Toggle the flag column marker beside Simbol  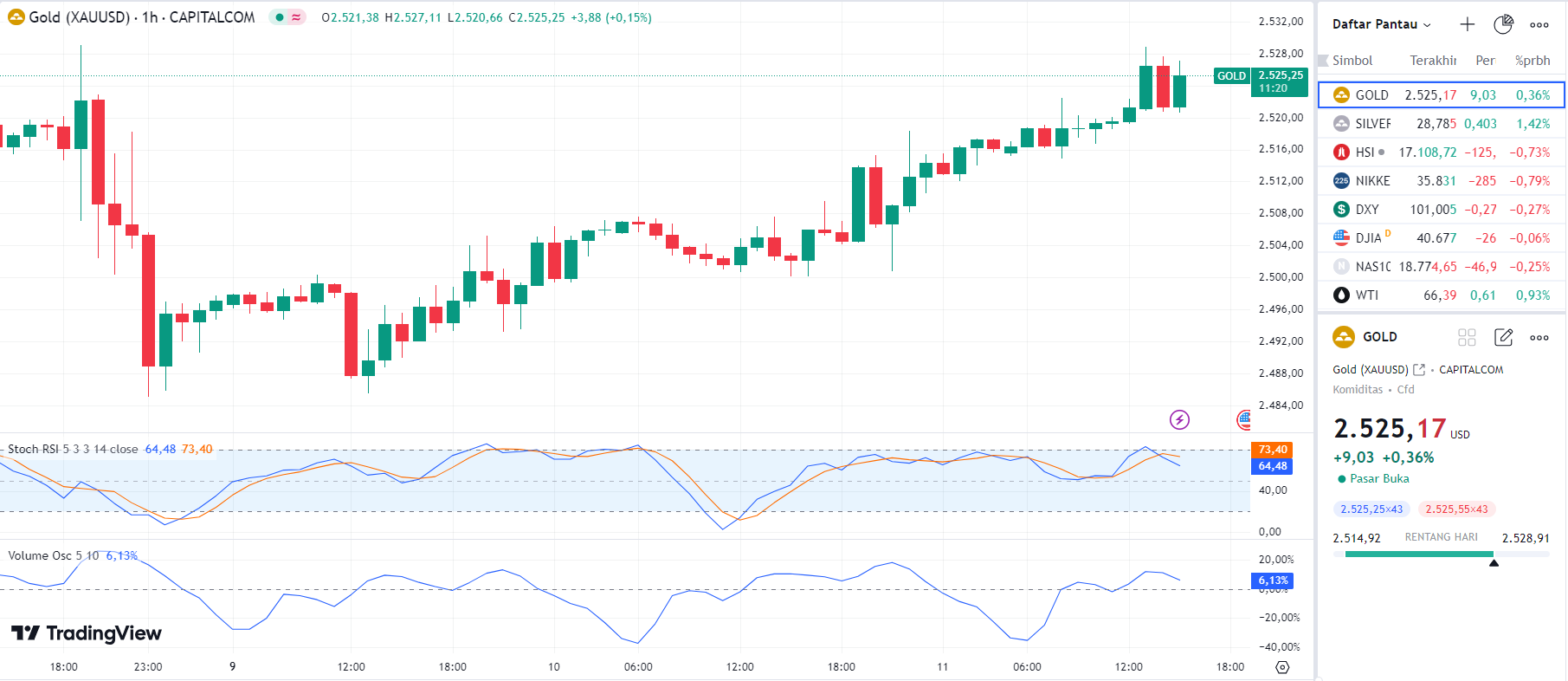1323,61
